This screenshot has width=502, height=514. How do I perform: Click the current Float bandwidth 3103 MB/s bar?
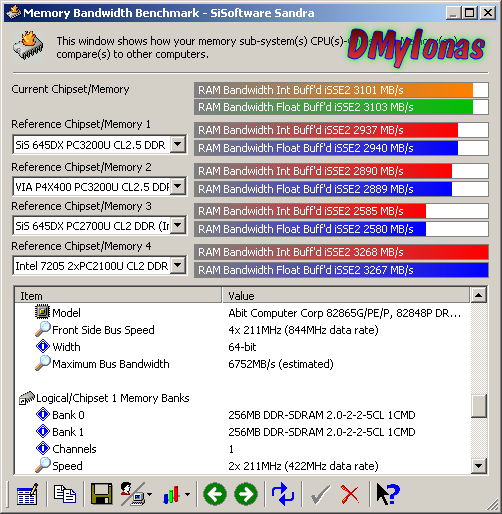coord(341,107)
